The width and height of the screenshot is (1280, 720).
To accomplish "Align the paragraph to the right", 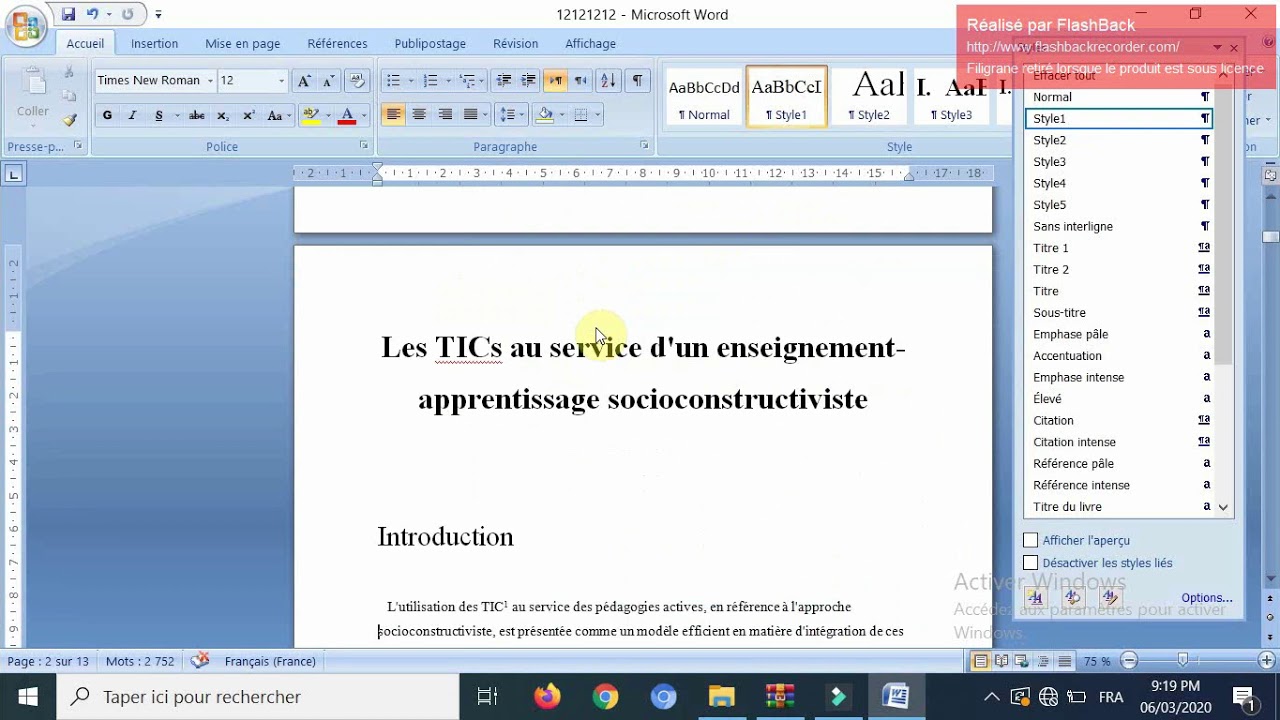I will (445, 115).
